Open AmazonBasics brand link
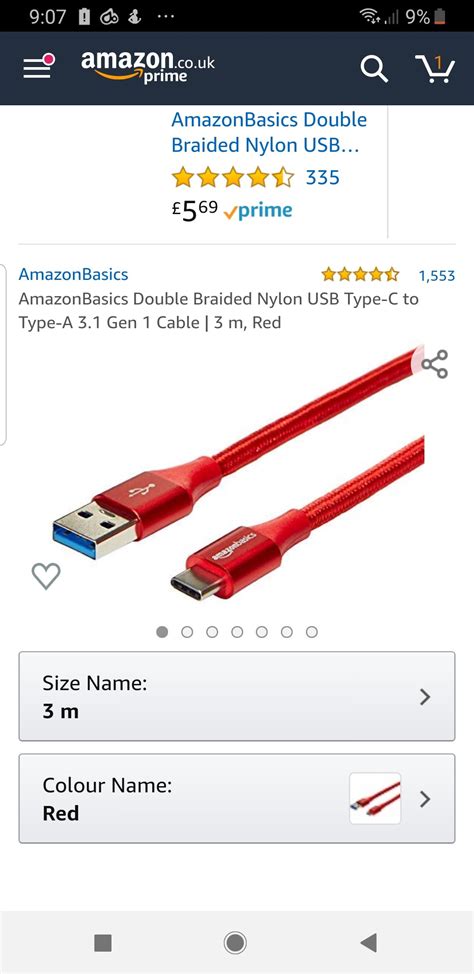 click(x=73, y=275)
